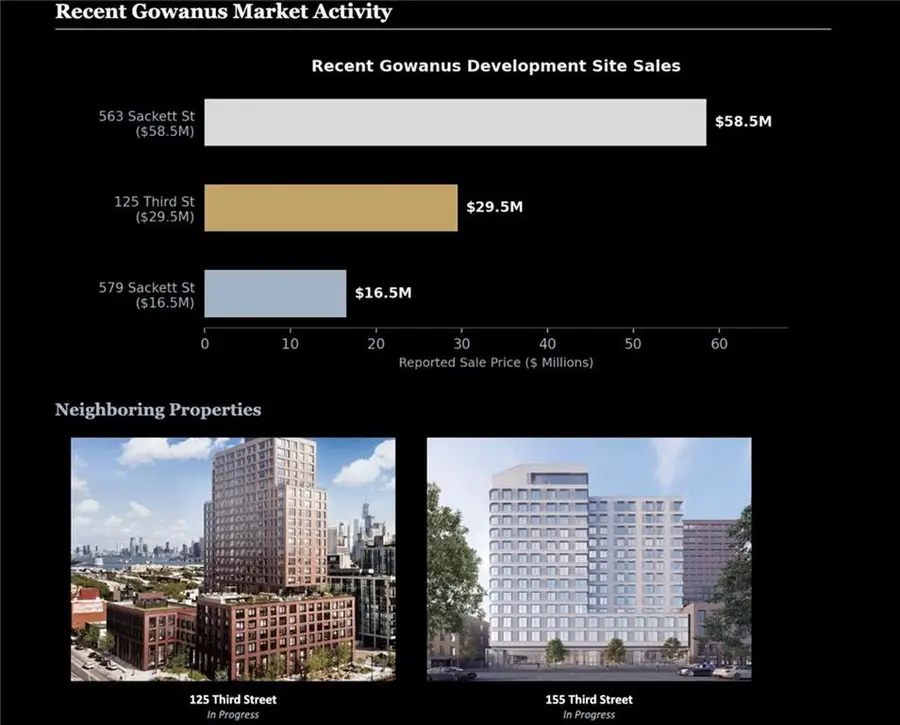Click the 155 Third Street caption
This screenshot has width=900, height=725.
(x=589, y=700)
